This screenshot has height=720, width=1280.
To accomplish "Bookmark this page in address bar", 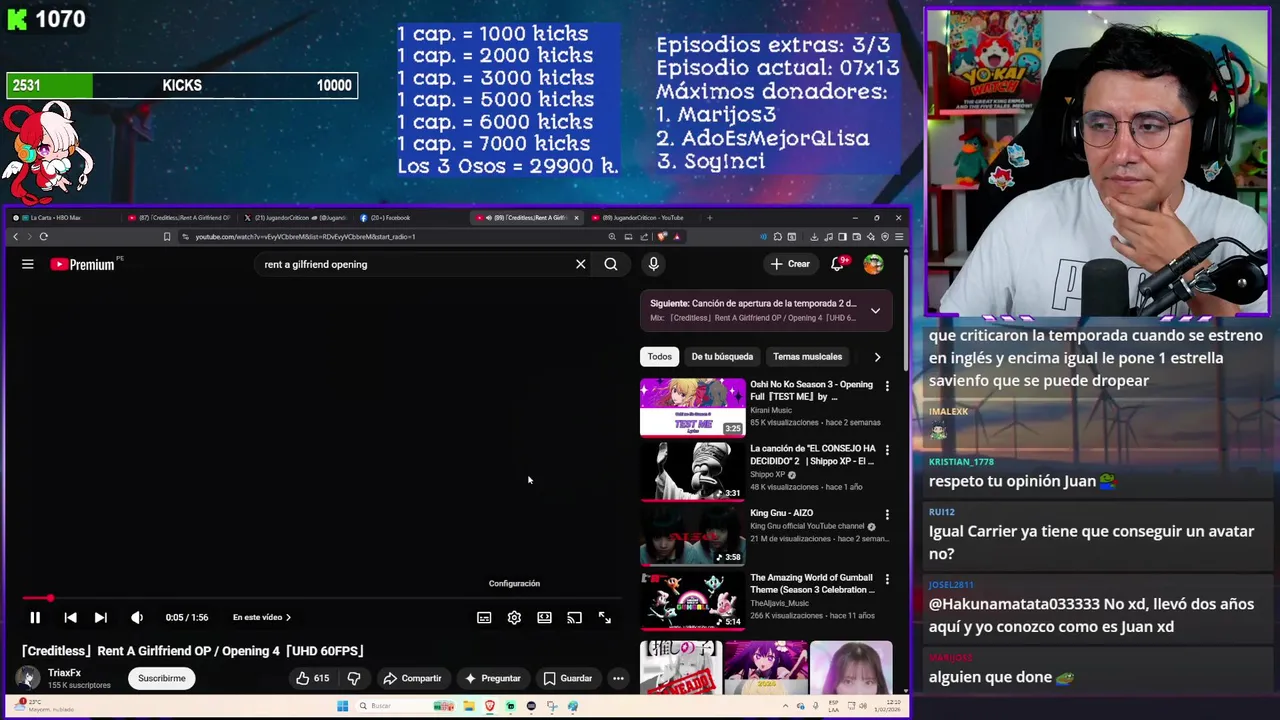I will point(167,237).
